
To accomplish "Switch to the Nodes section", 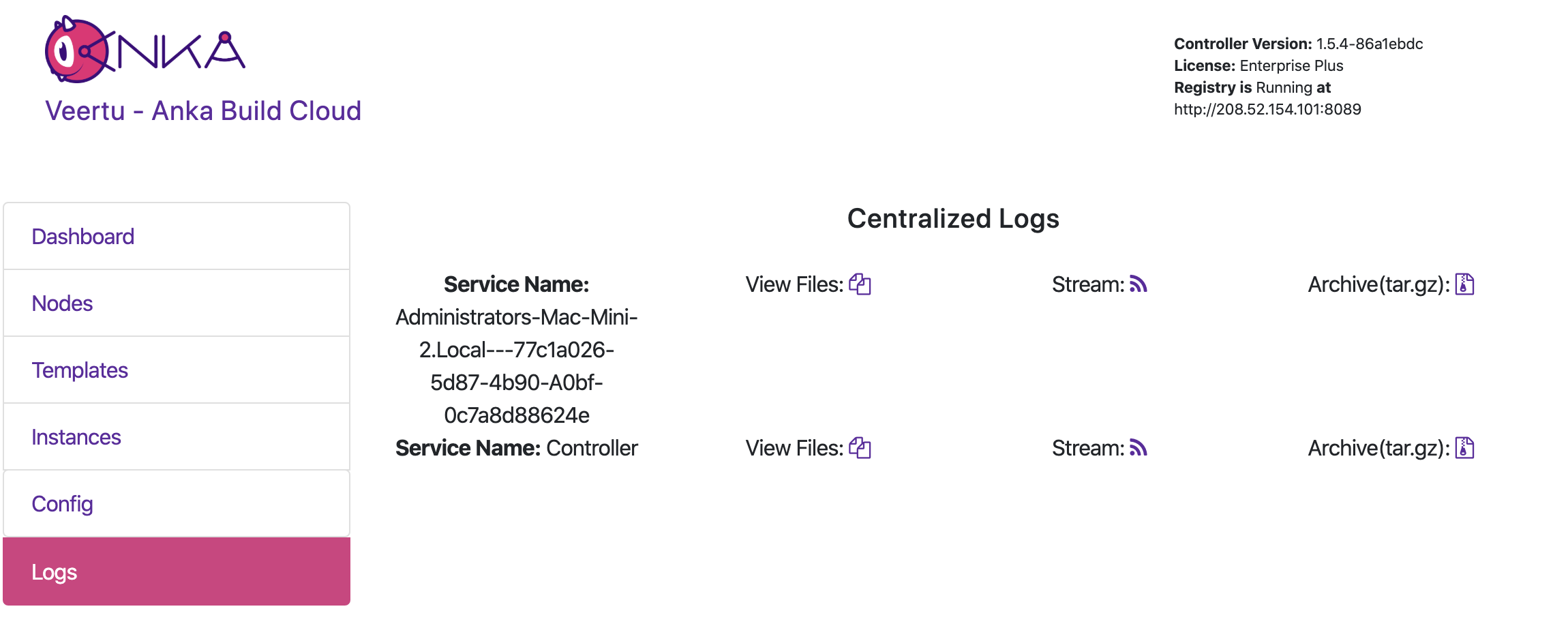I will point(62,303).
